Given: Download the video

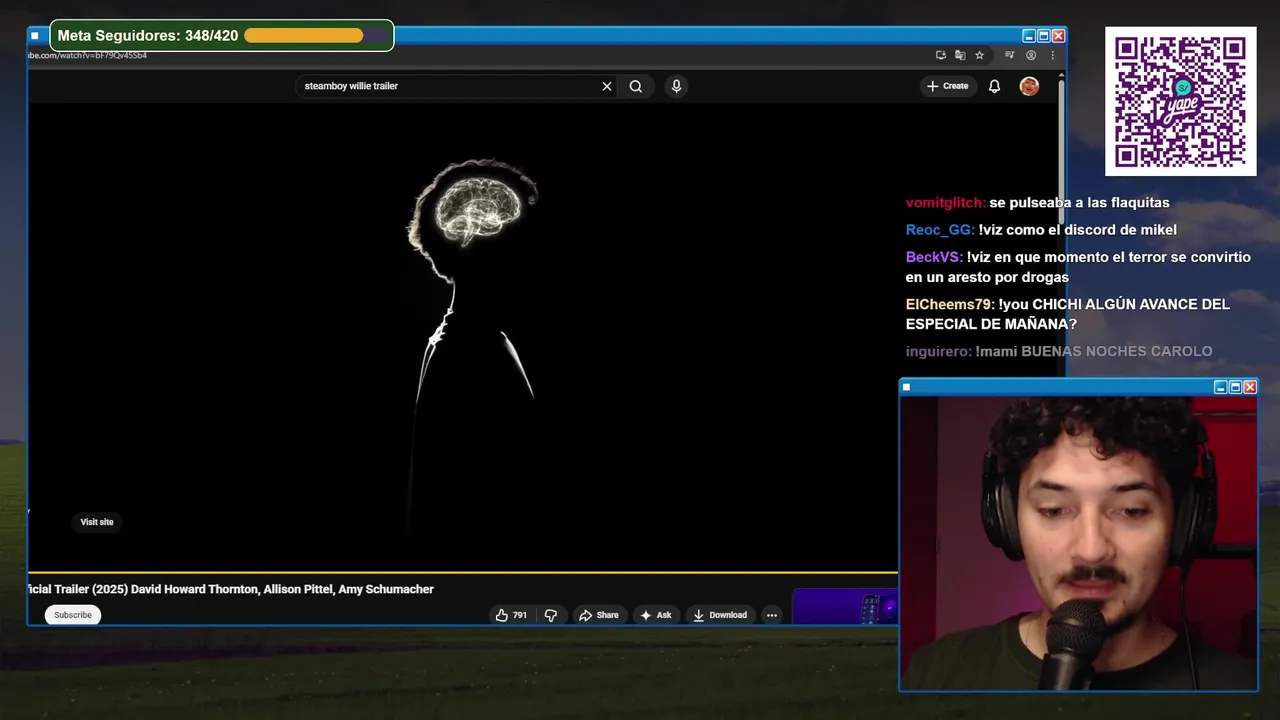Looking at the screenshot, I should point(720,615).
